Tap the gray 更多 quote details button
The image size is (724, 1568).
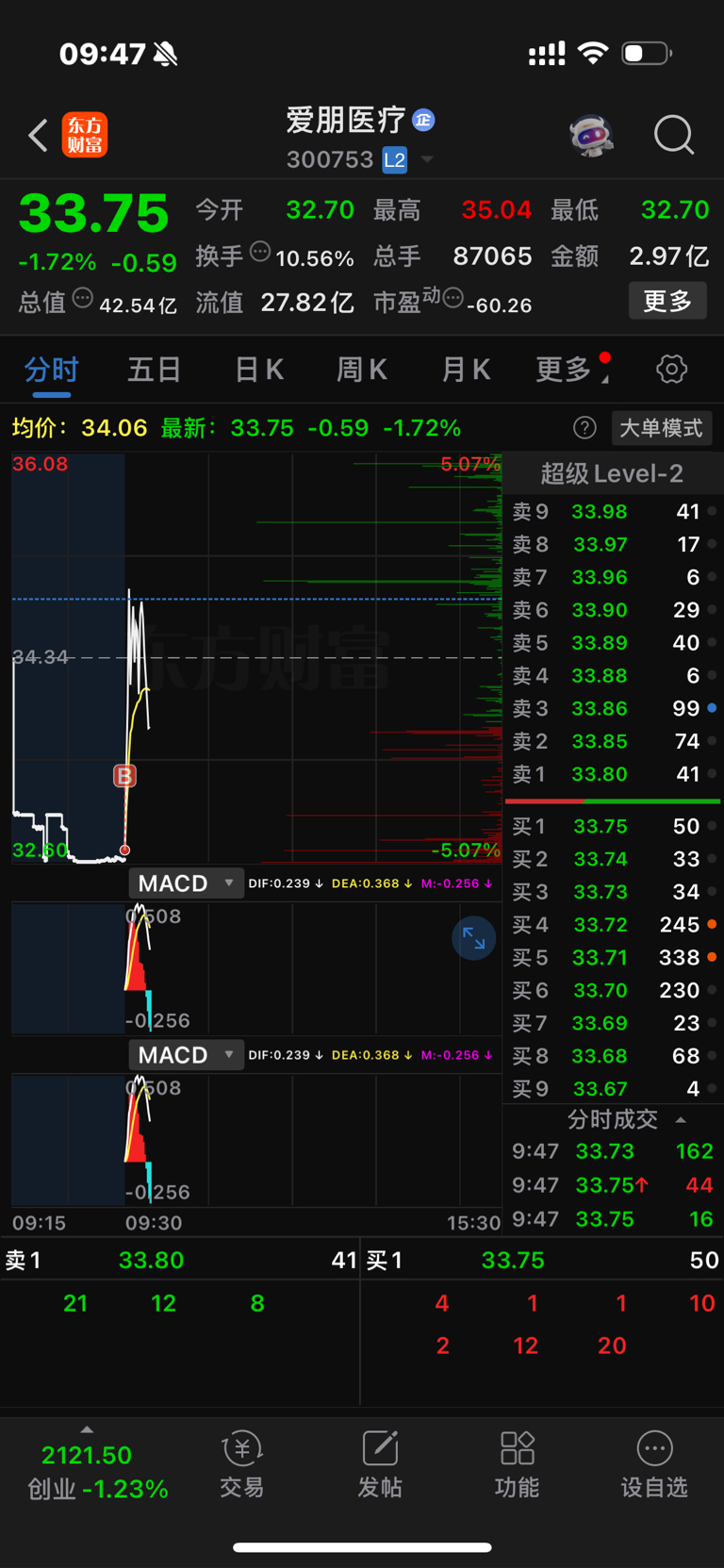coord(667,301)
